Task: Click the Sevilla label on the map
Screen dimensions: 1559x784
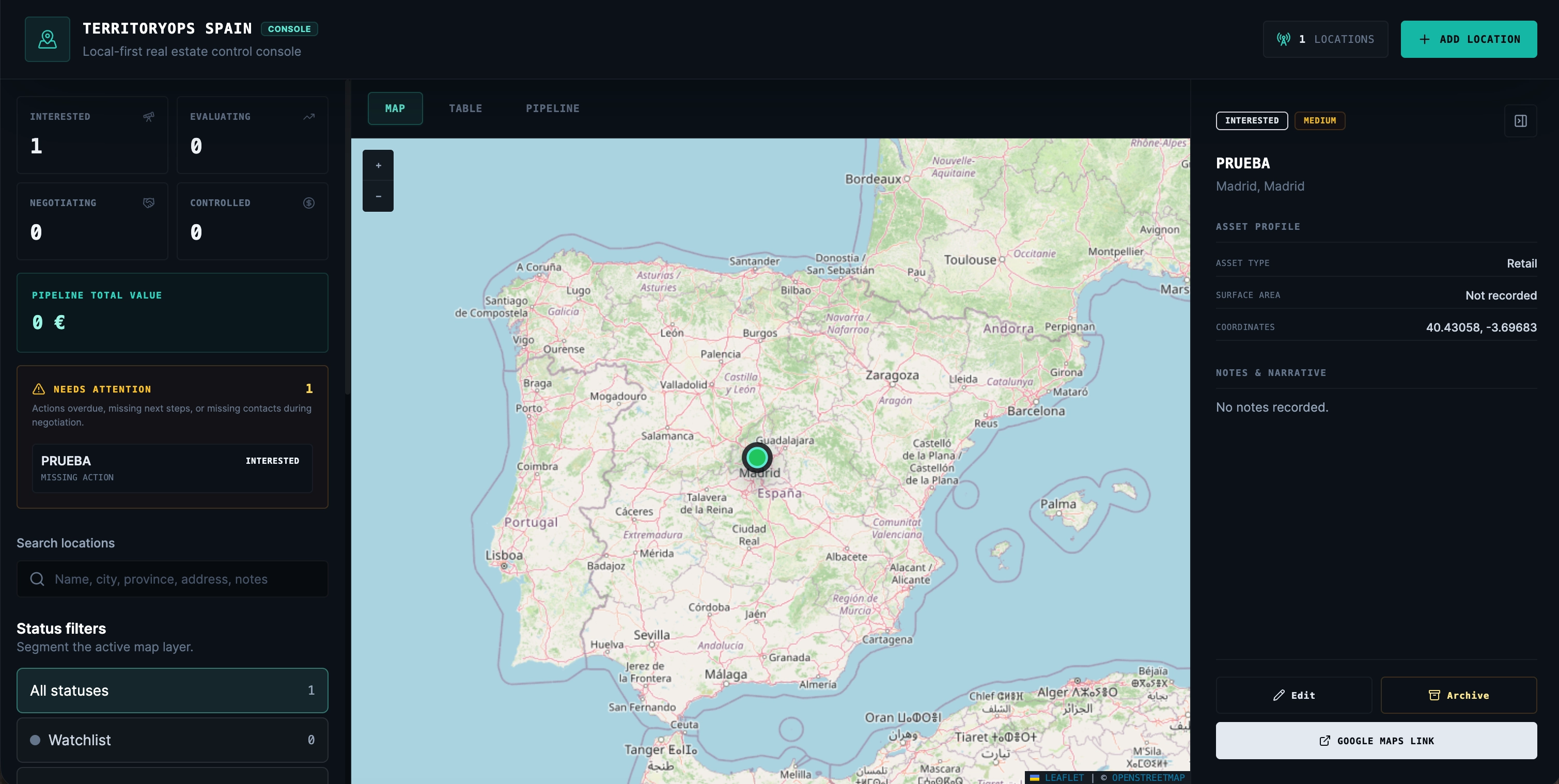Action: [x=651, y=635]
